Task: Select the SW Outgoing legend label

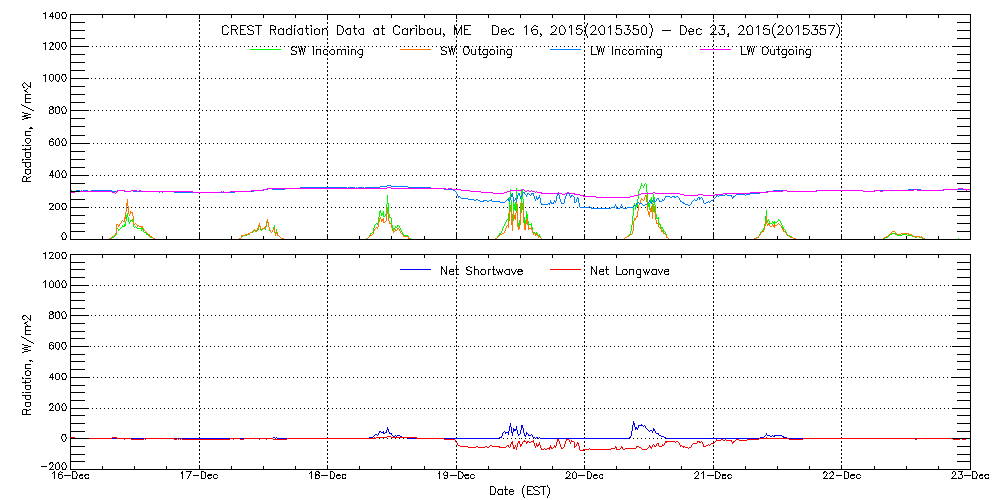Action: [x=476, y=52]
